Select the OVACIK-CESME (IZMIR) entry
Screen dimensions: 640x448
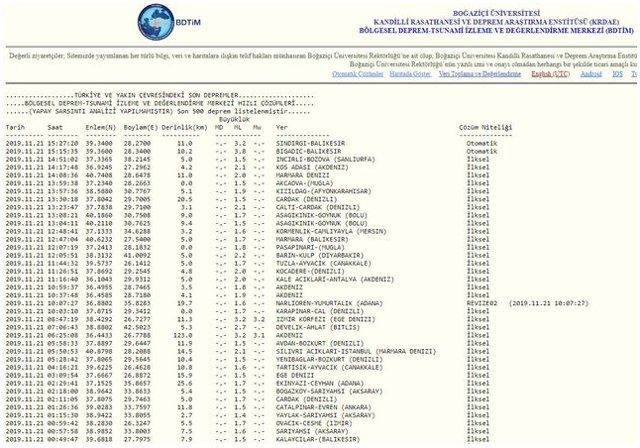pyautogui.click(x=314, y=423)
